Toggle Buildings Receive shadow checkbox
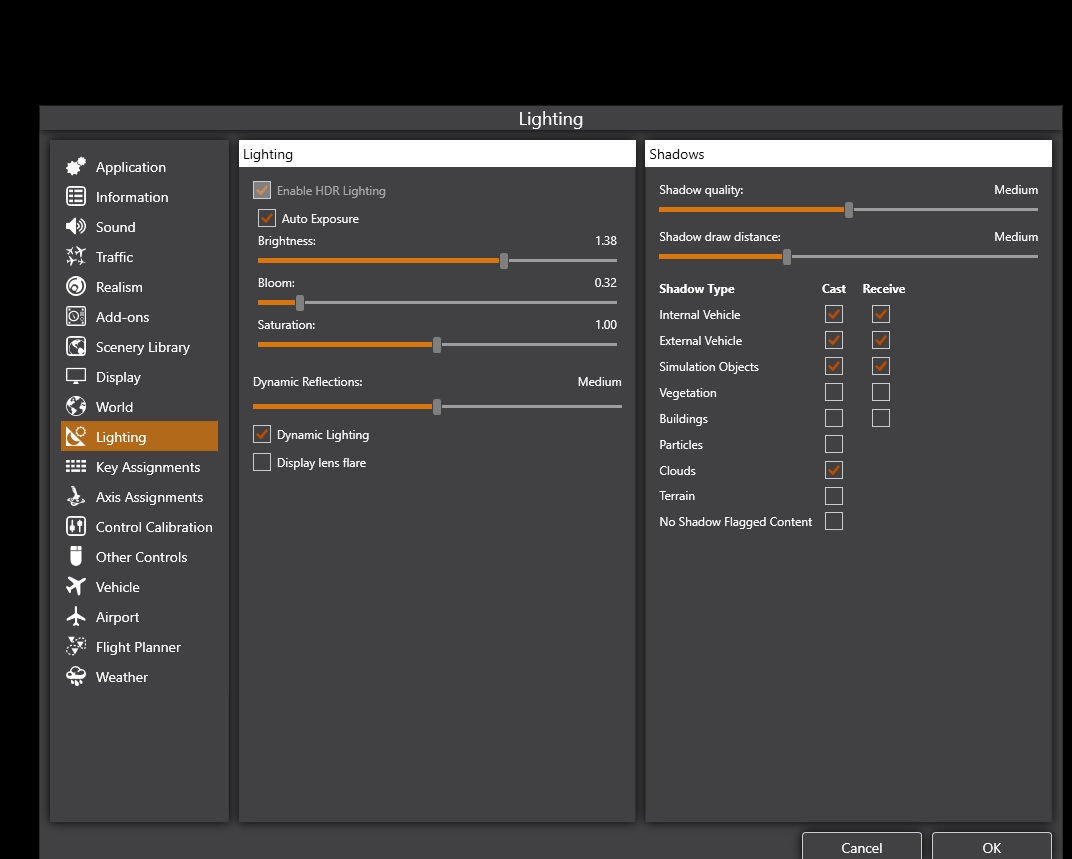Viewport: 1072px width, 859px height. point(880,418)
